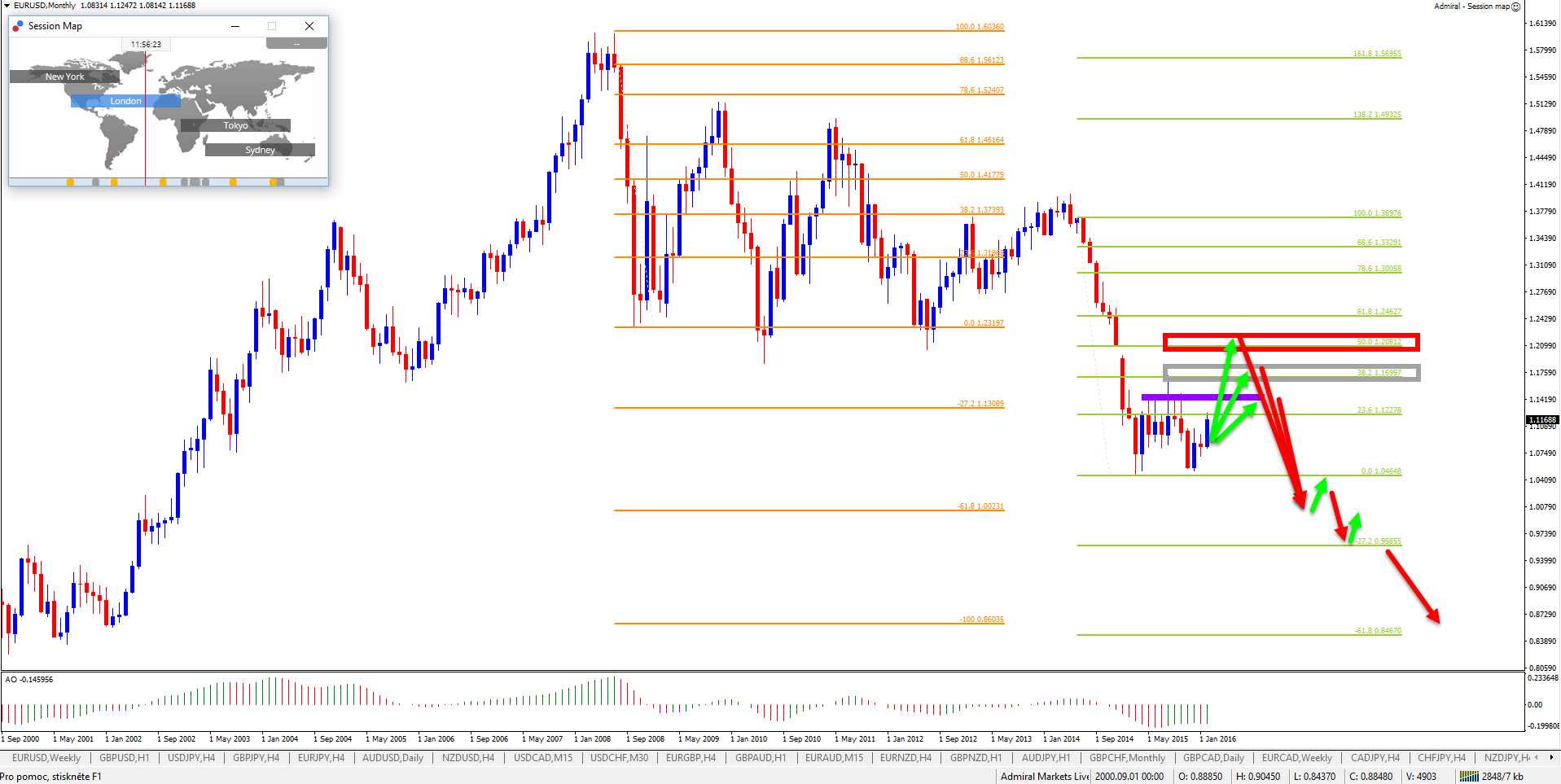The width and height of the screenshot is (1561, 784).
Task: Click the gray dashed button in Session Map
Action: (x=296, y=43)
